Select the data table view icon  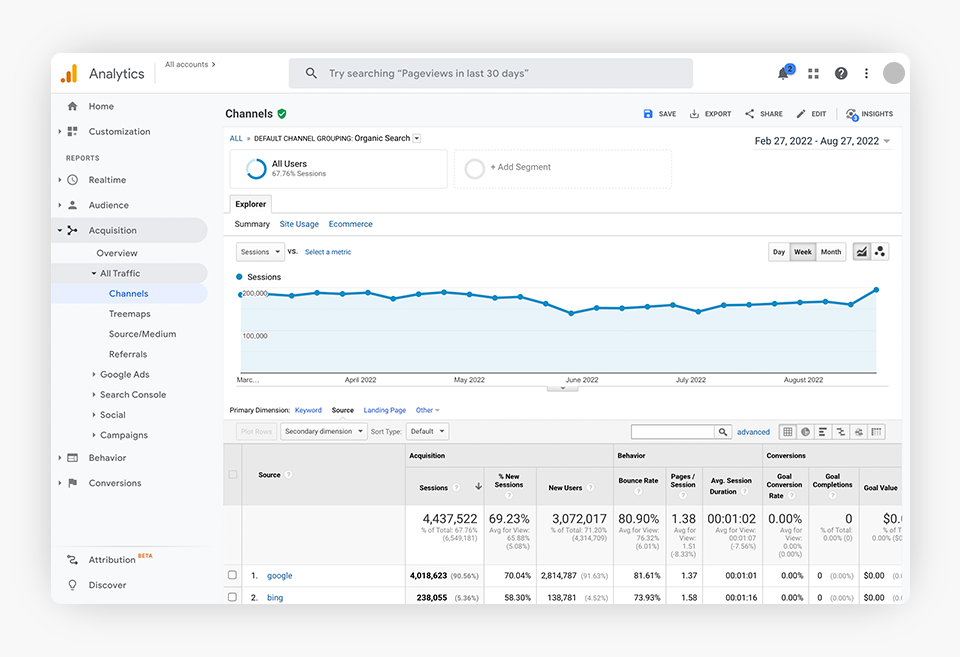[787, 432]
